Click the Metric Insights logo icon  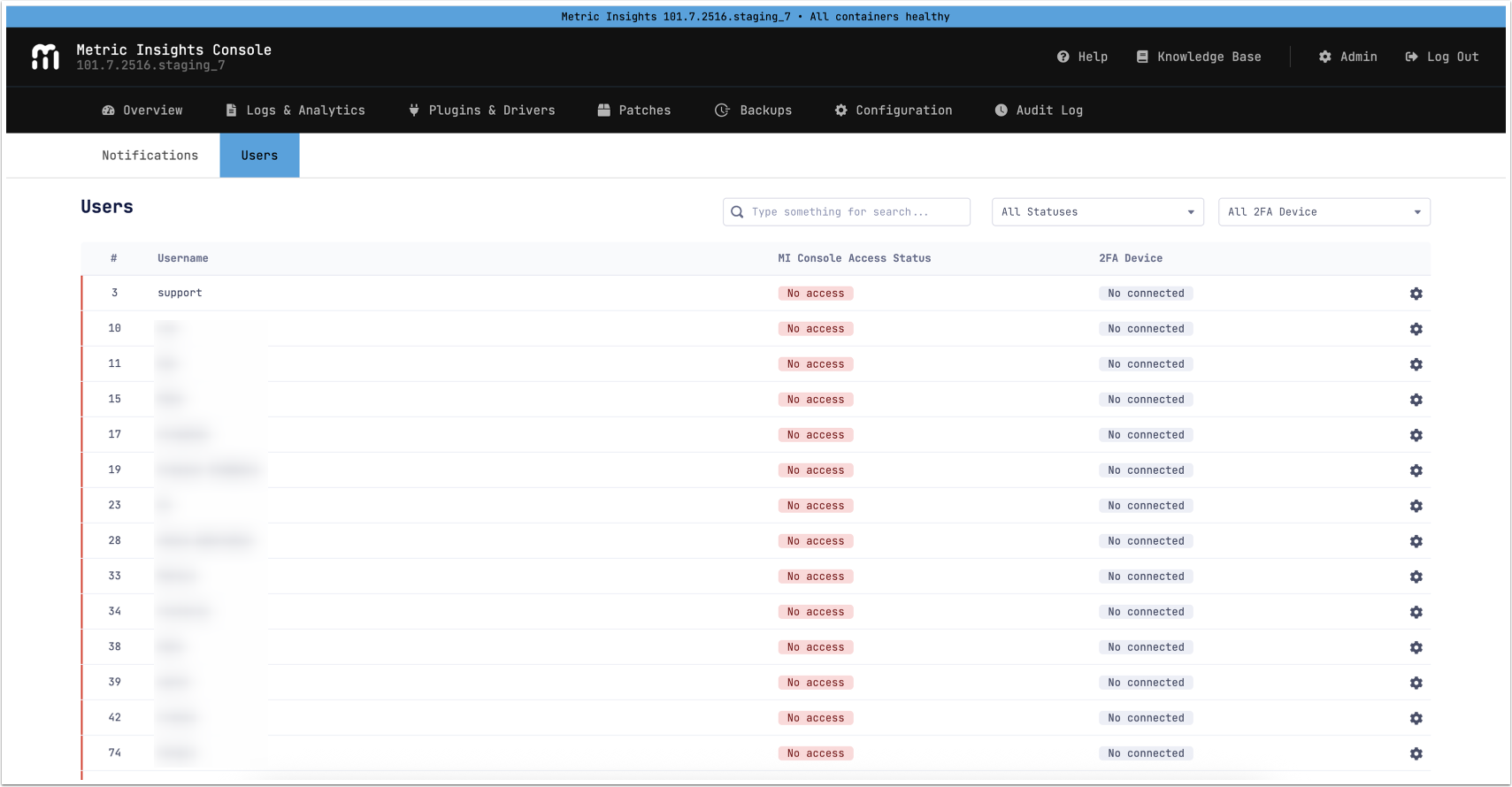point(45,57)
